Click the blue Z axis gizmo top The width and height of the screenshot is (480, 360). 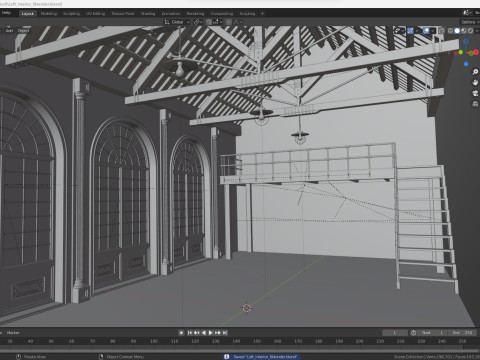[466, 42]
